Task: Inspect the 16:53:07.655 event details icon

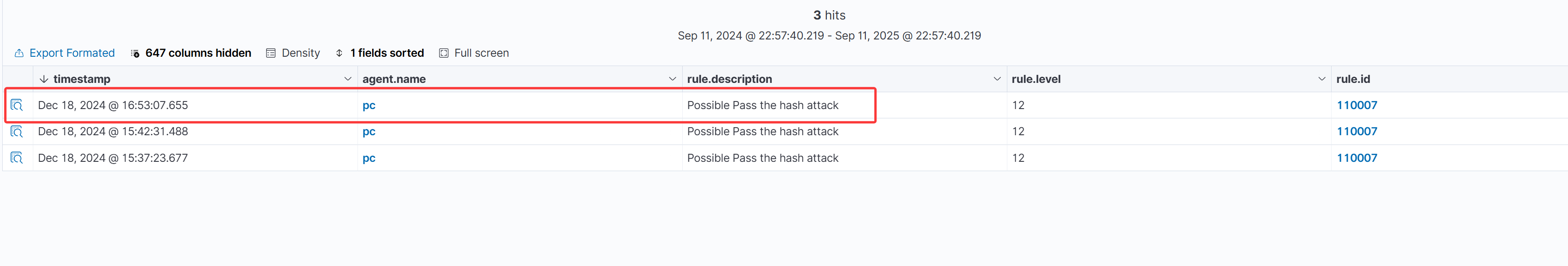Action: [x=17, y=106]
